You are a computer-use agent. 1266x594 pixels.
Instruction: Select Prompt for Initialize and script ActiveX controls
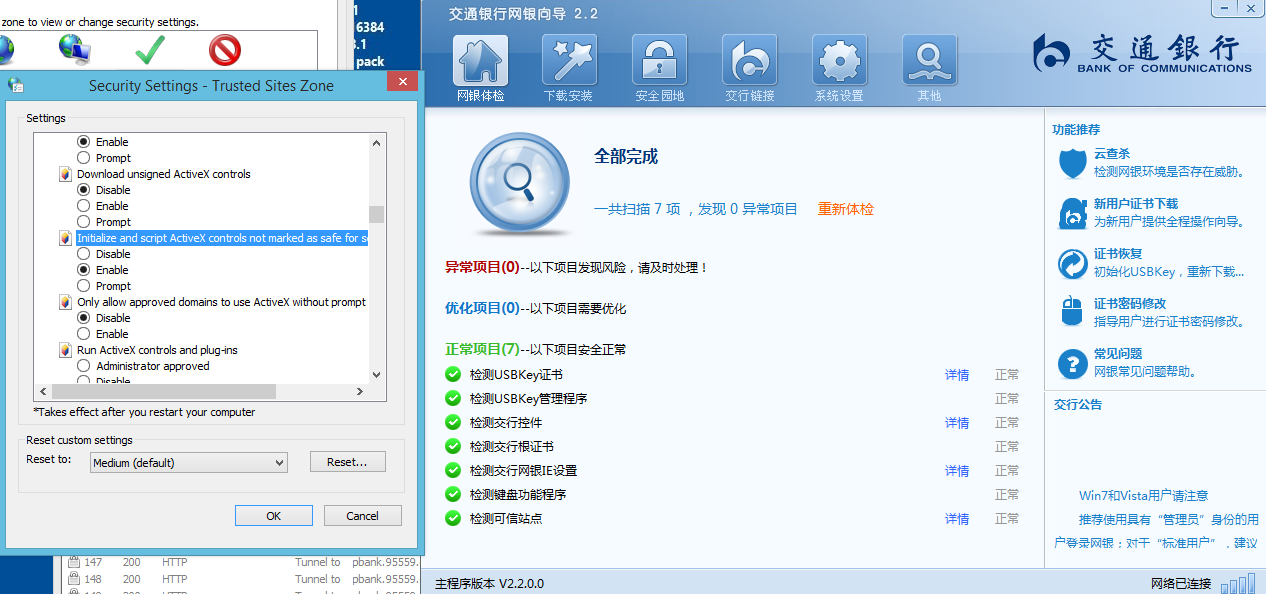tap(84, 286)
